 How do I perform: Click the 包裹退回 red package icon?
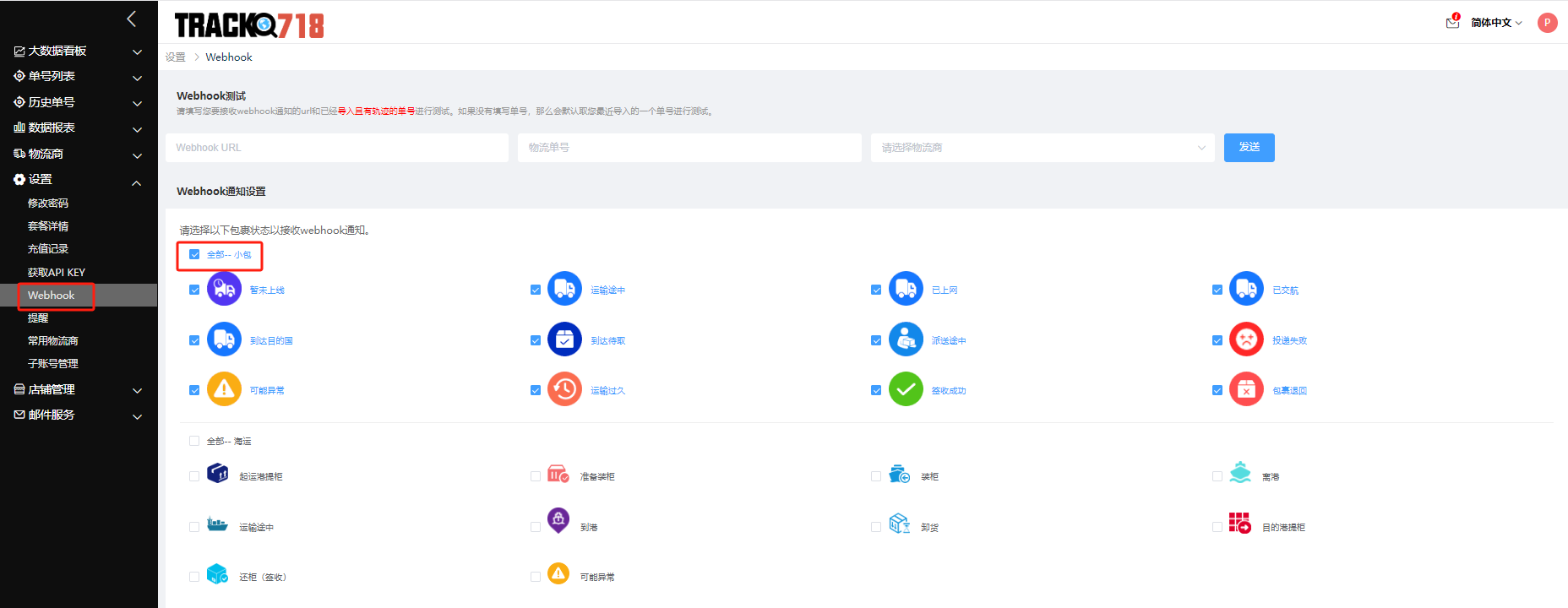(x=1246, y=389)
